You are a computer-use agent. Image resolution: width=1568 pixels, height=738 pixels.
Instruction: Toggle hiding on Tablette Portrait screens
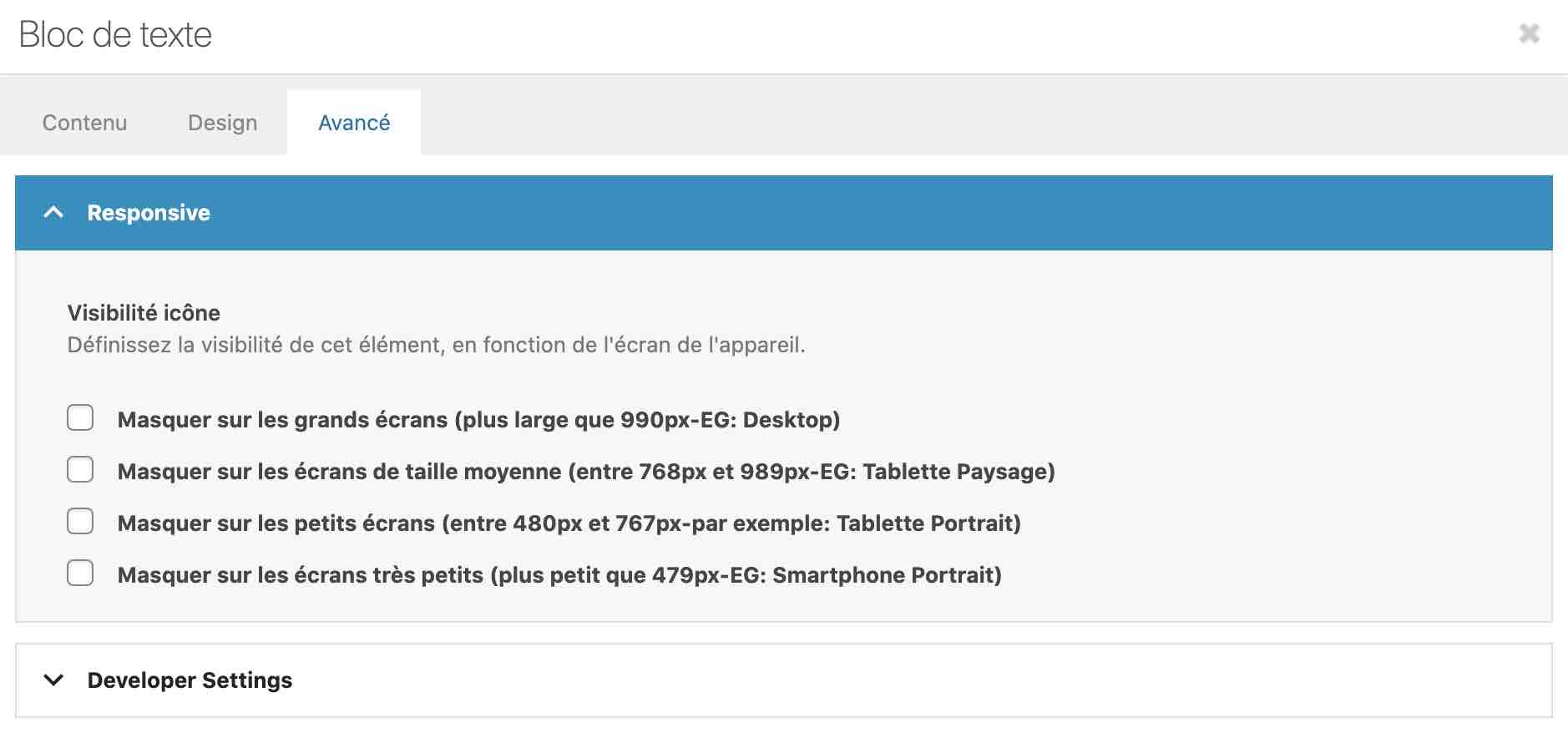coord(80,522)
